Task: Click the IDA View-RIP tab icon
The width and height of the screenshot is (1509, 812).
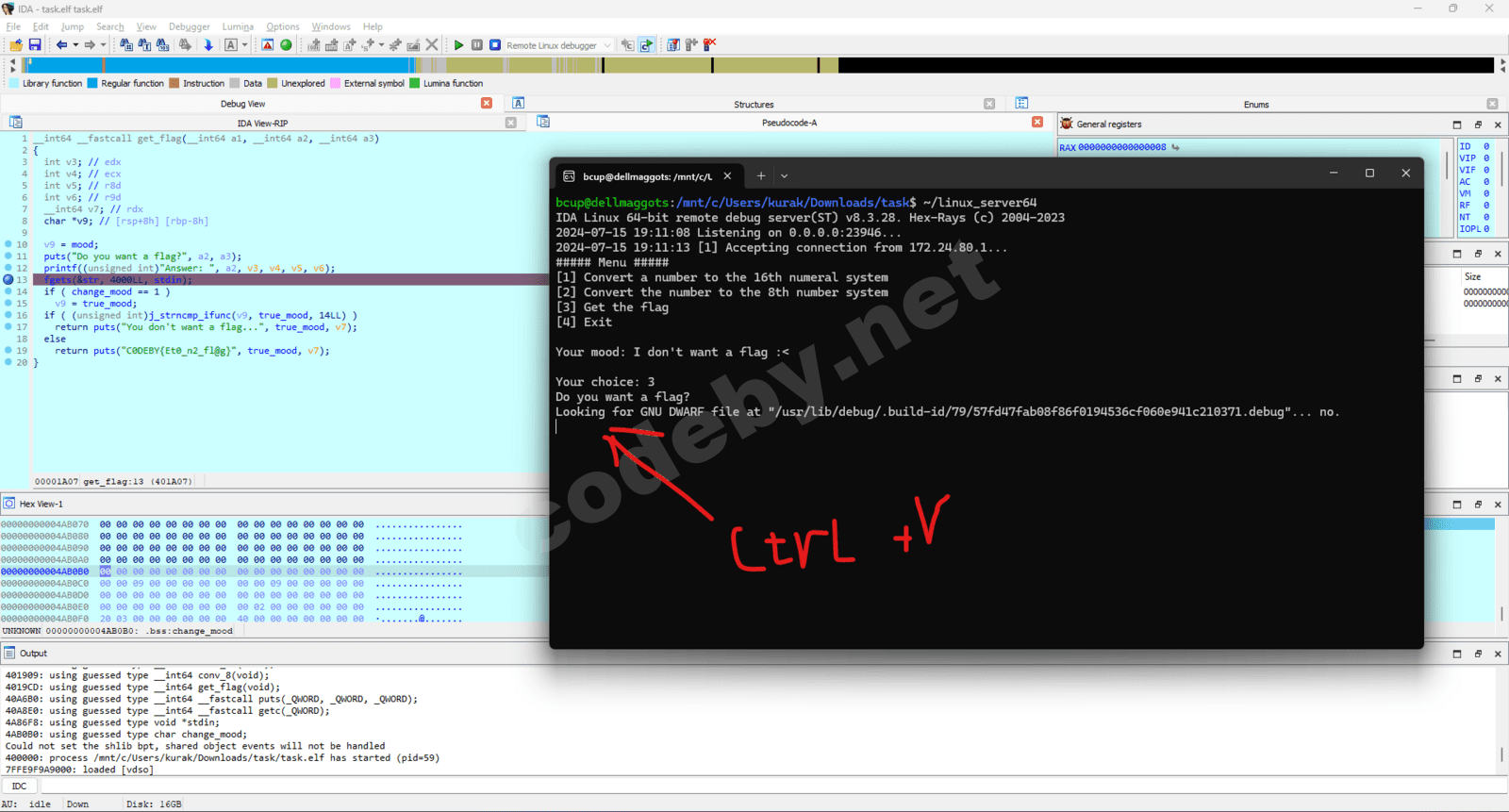Action: pyautogui.click(x=16, y=123)
